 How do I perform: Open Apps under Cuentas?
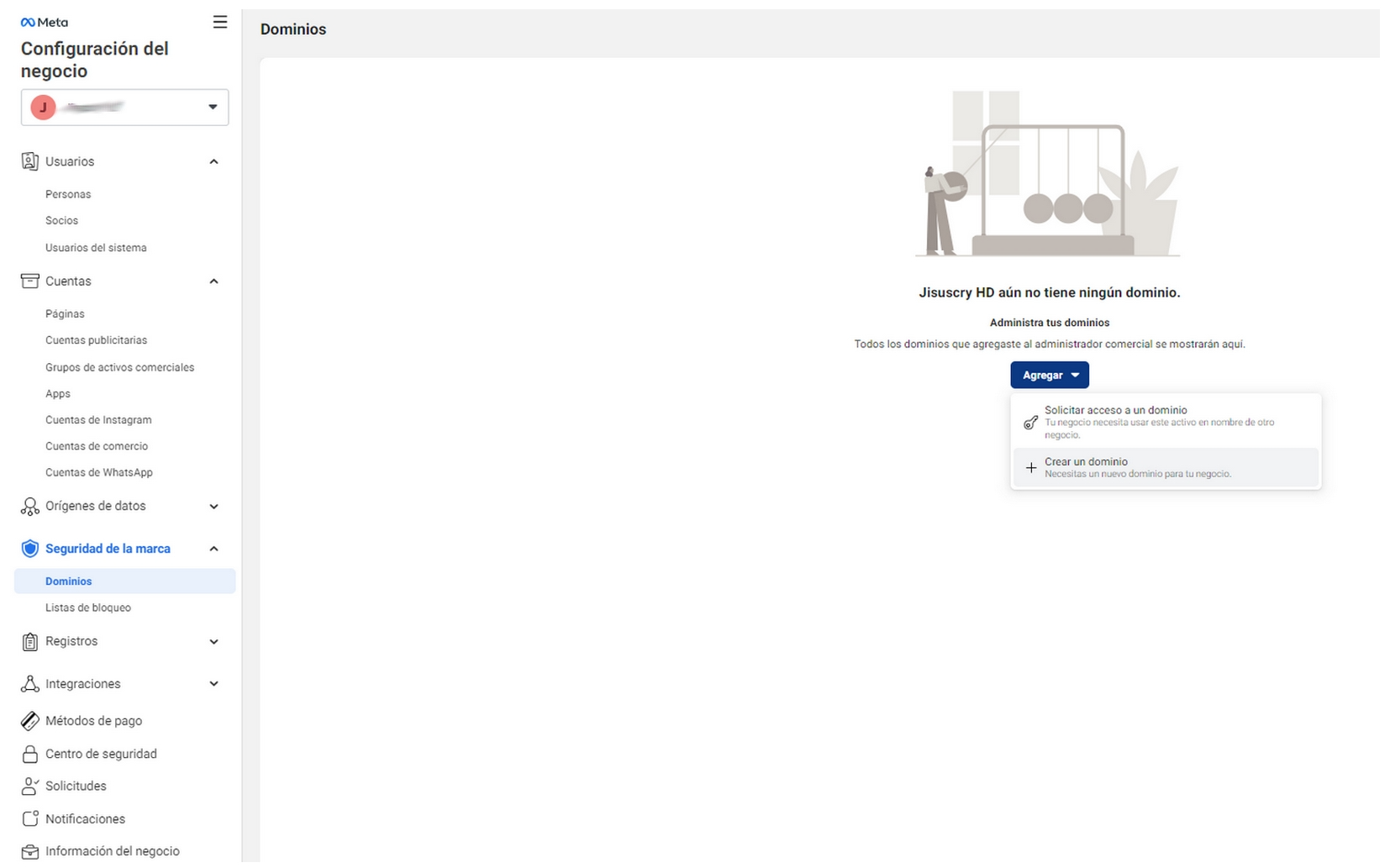point(58,393)
